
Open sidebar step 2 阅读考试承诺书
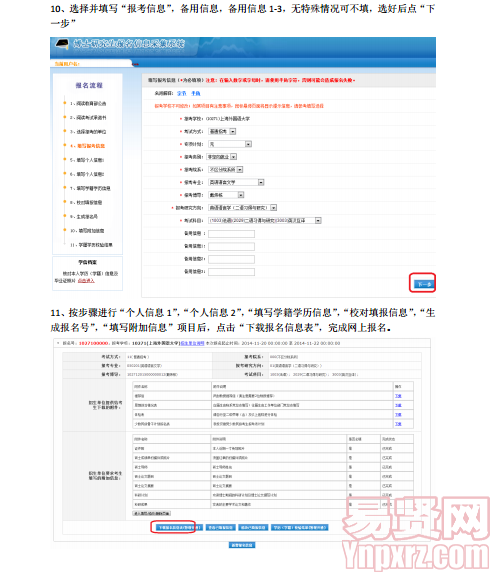(x=88, y=118)
